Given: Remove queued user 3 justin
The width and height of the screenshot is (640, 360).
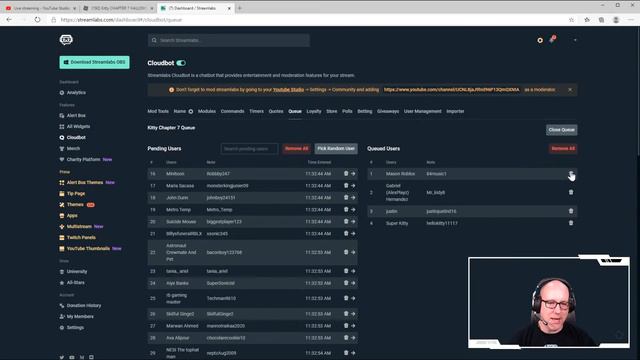Looking at the screenshot, I should tap(571, 211).
